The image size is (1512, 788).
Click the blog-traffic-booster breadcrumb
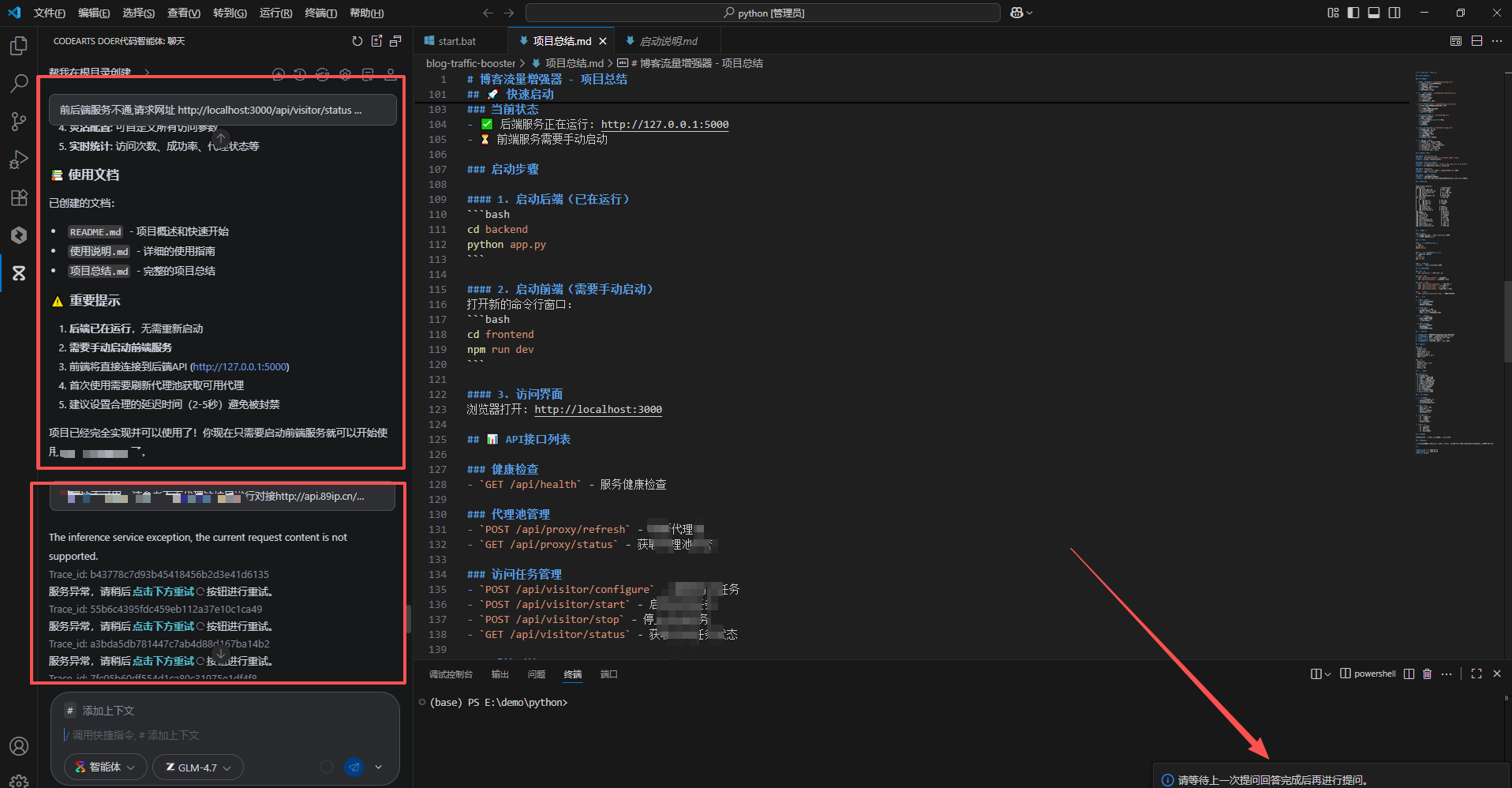coord(470,63)
